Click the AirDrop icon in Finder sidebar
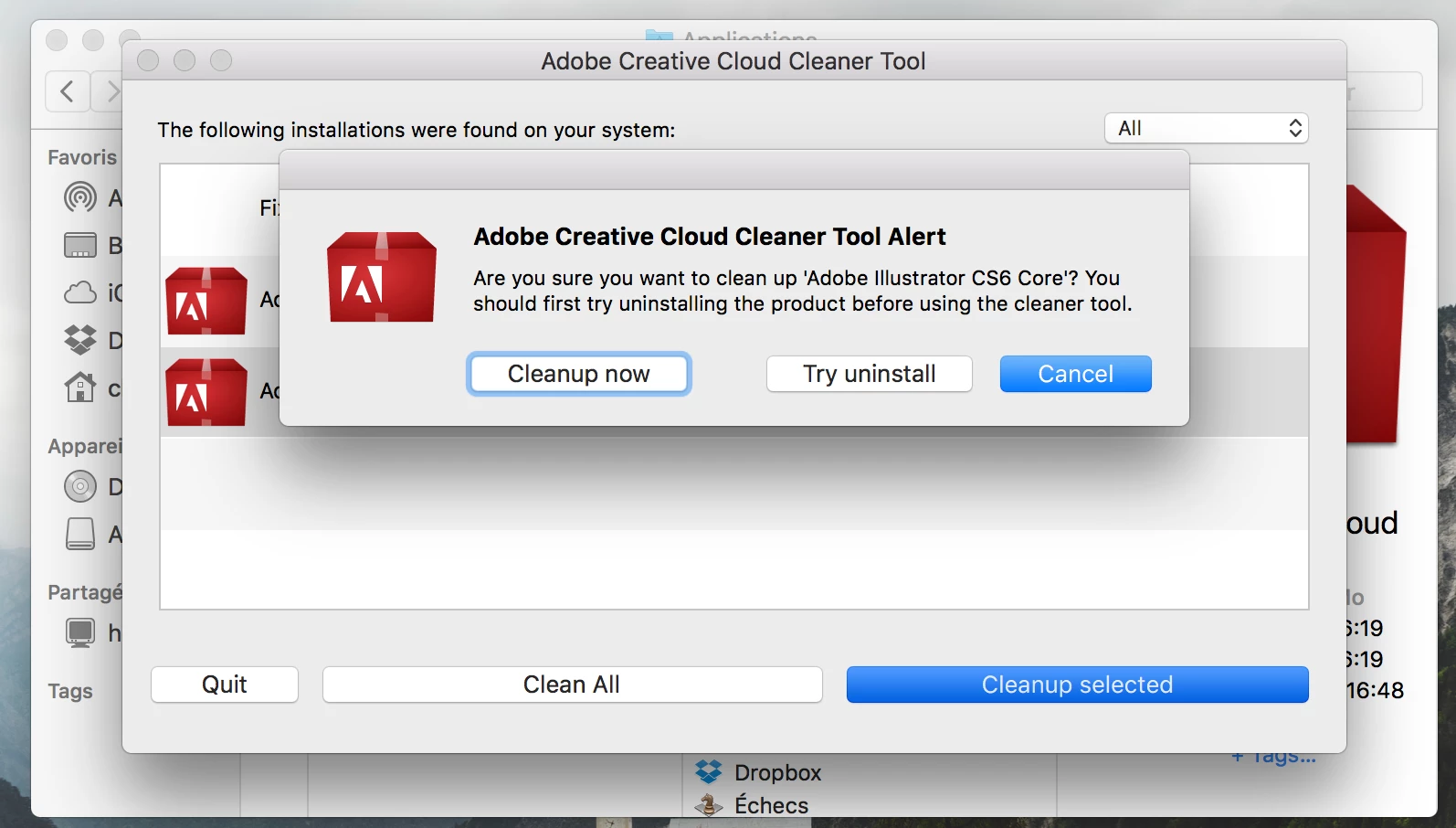1456x828 pixels. click(80, 196)
